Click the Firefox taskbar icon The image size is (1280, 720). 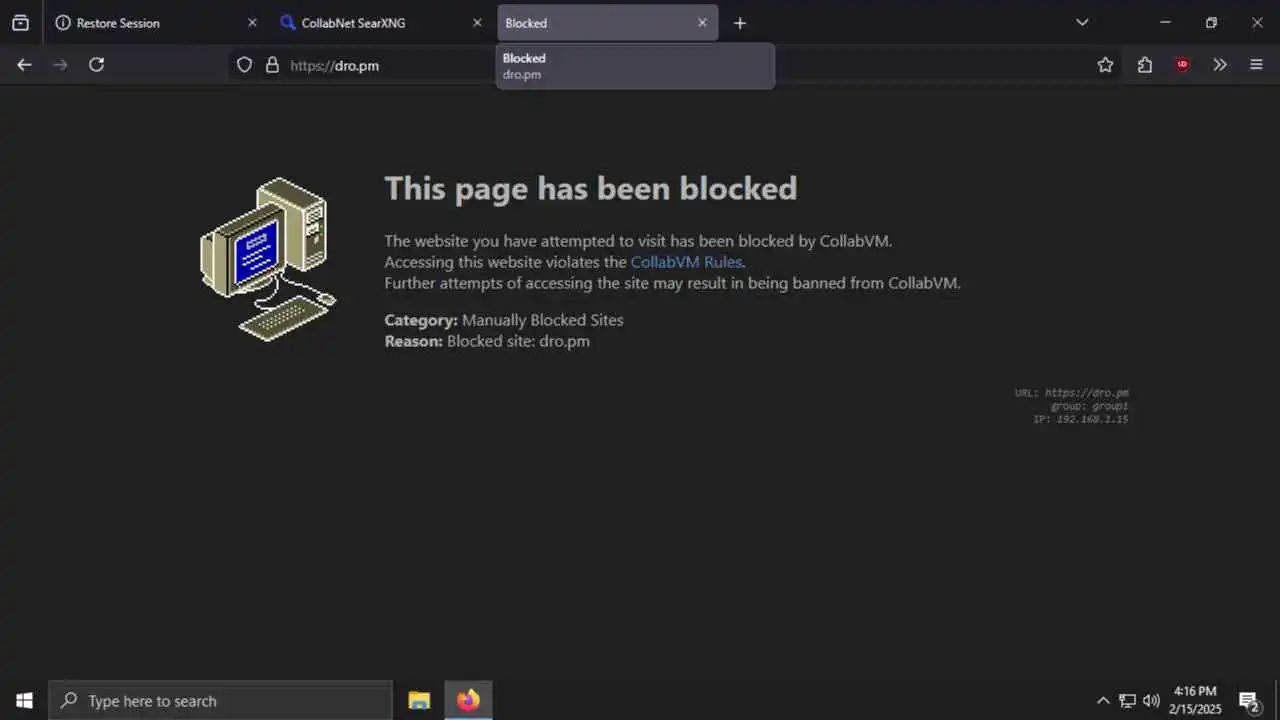pyautogui.click(x=468, y=700)
